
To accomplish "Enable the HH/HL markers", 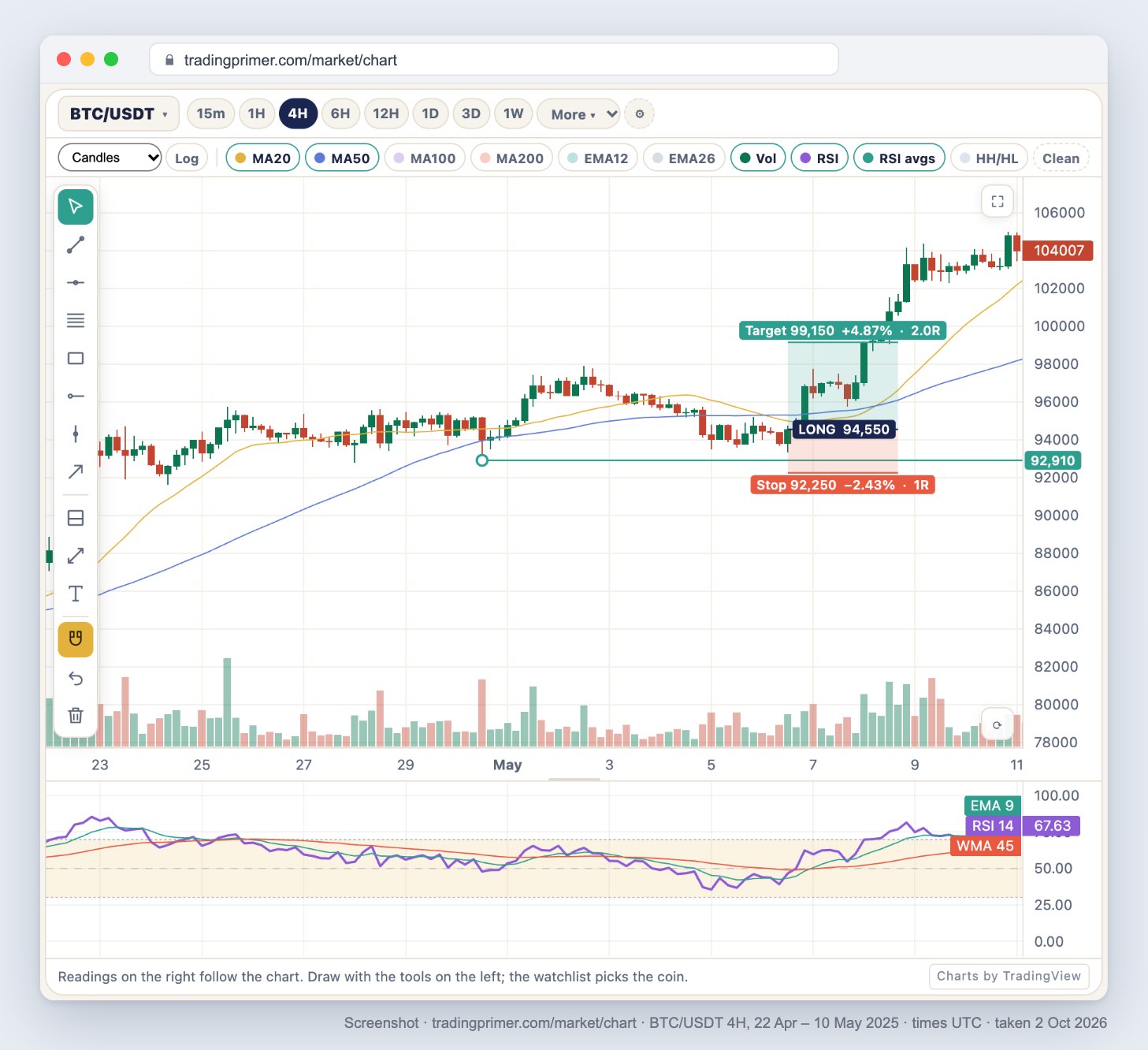I will pyautogui.click(x=989, y=158).
